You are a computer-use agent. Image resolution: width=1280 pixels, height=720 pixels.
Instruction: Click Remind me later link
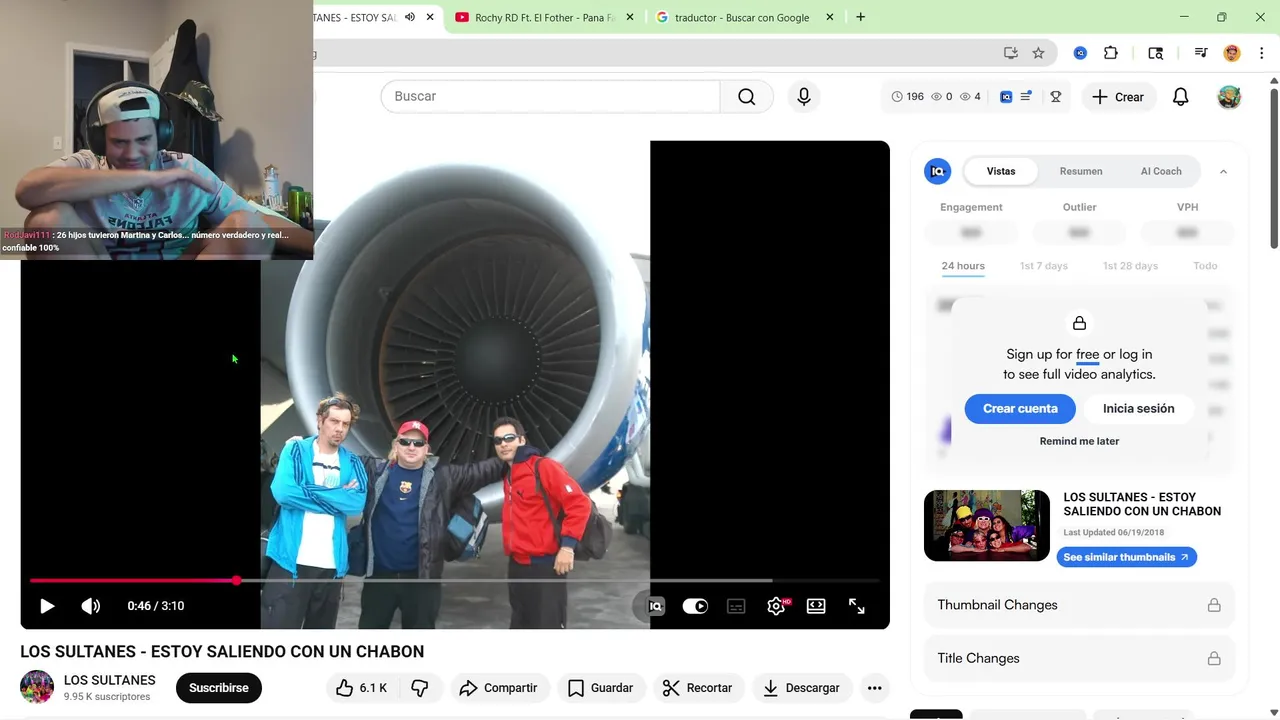point(1079,441)
